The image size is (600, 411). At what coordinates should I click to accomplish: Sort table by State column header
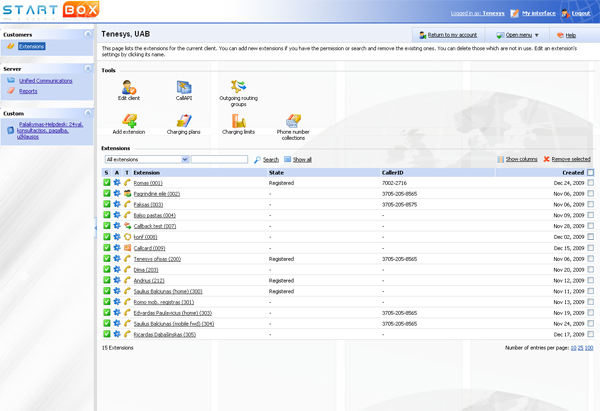coord(276,173)
